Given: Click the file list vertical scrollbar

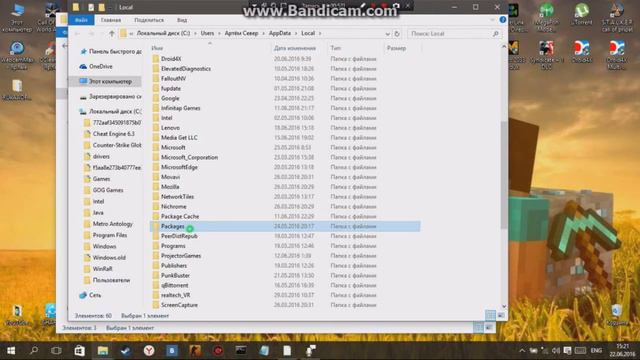Looking at the screenshot, I should pos(504,177).
